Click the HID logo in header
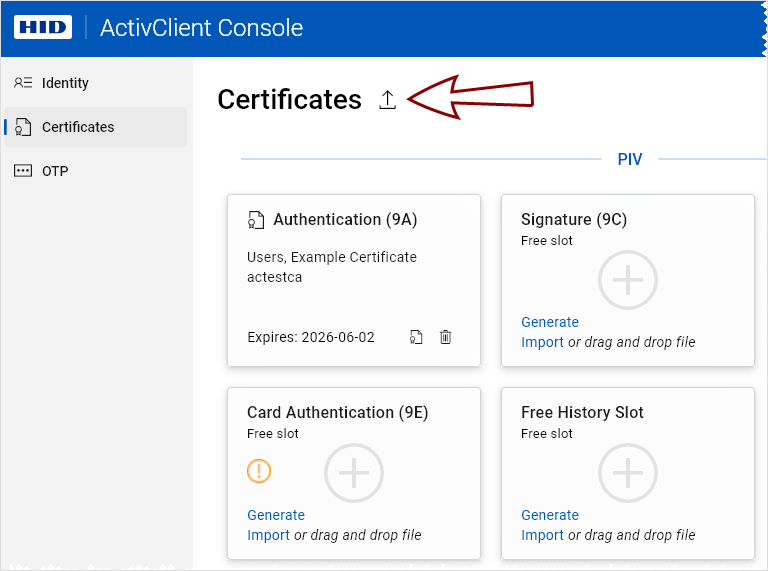Image resolution: width=768 pixels, height=571 pixels. 42,27
